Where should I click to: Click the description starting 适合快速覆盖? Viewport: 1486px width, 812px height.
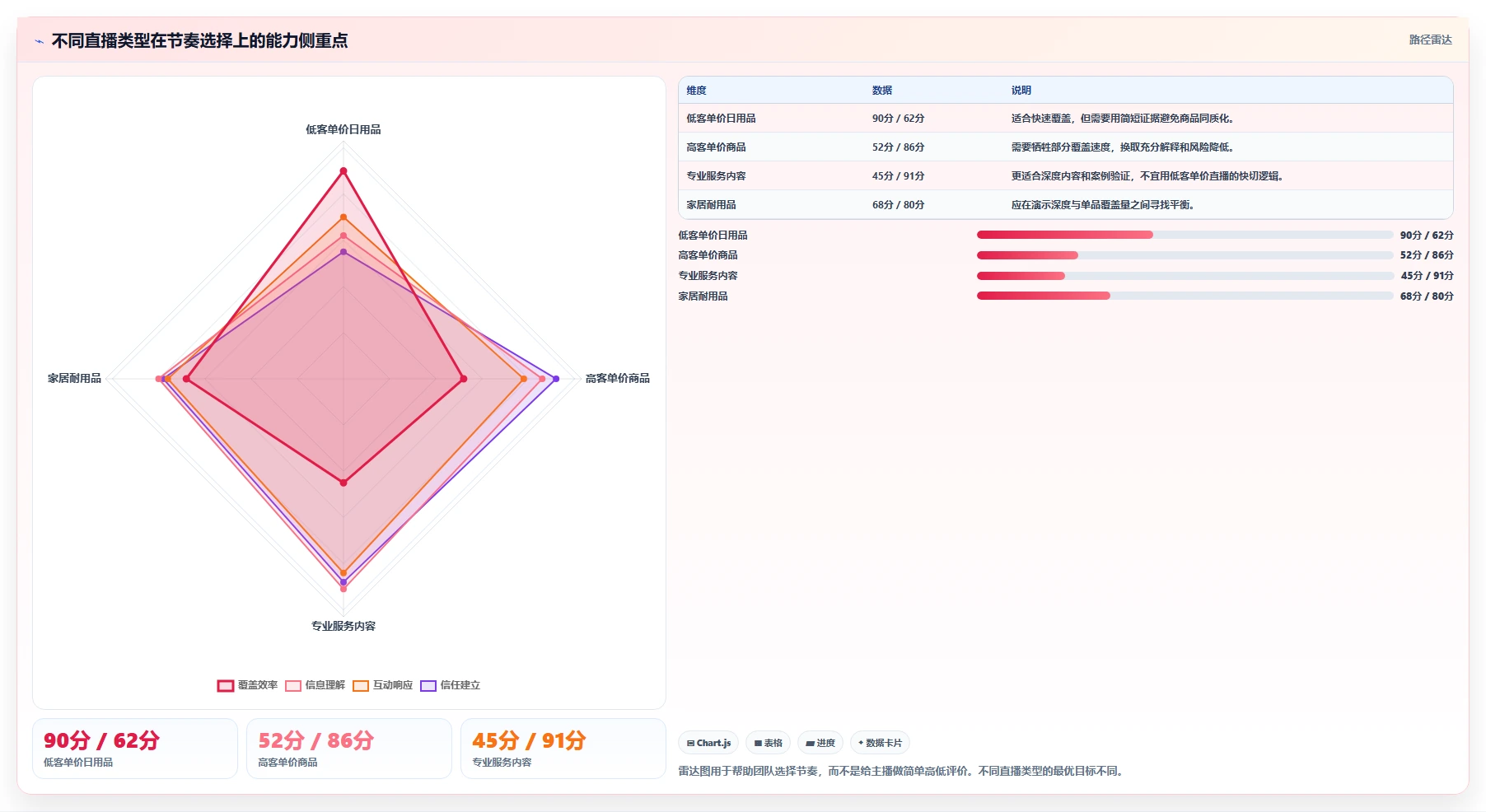point(1123,119)
